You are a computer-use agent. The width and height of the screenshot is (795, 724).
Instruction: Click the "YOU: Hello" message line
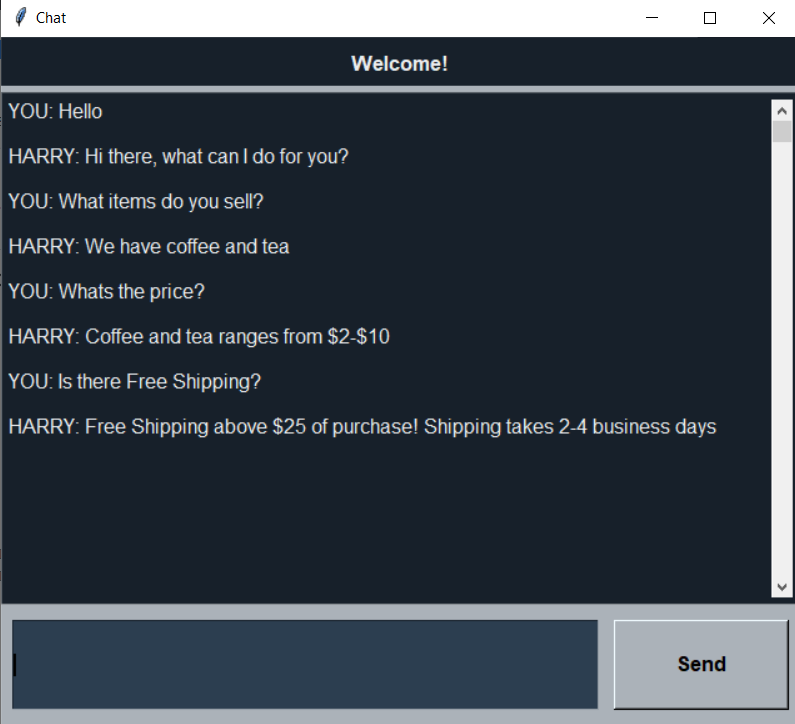(x=55, y=112)
